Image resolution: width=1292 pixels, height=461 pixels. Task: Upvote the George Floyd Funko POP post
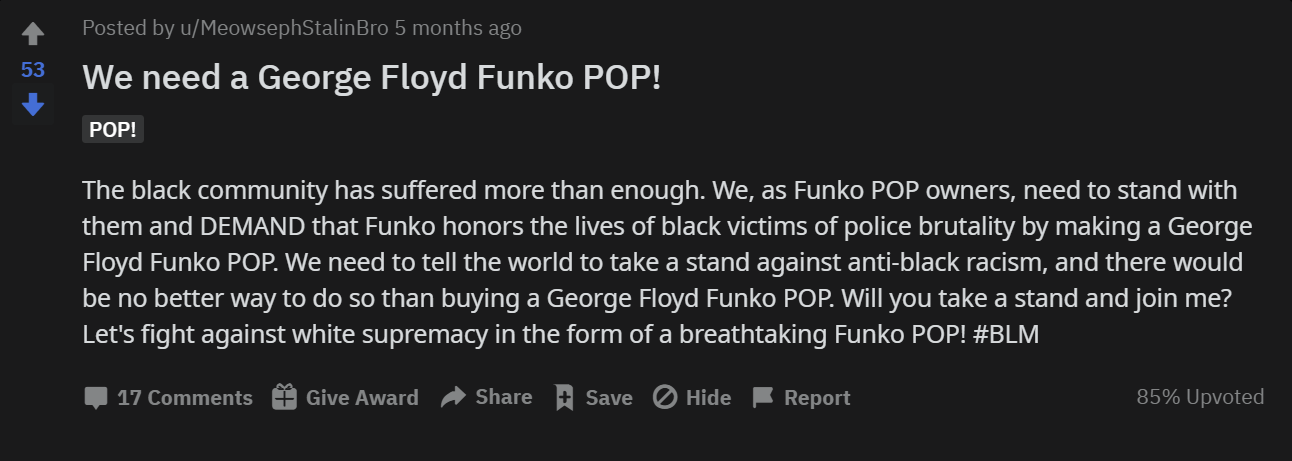click(x=33, y=35)
